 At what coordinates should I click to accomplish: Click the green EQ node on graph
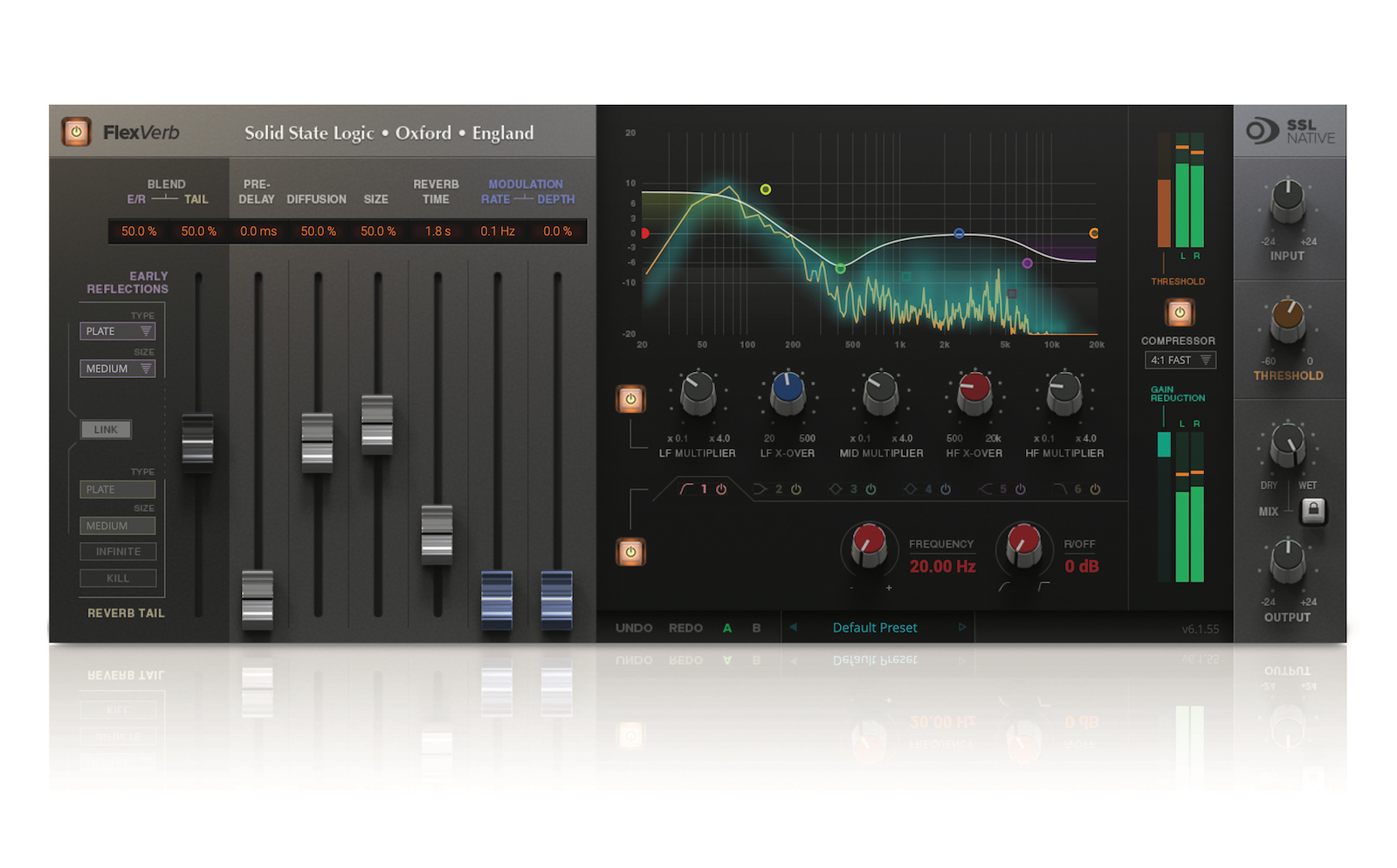click(841, 268)
